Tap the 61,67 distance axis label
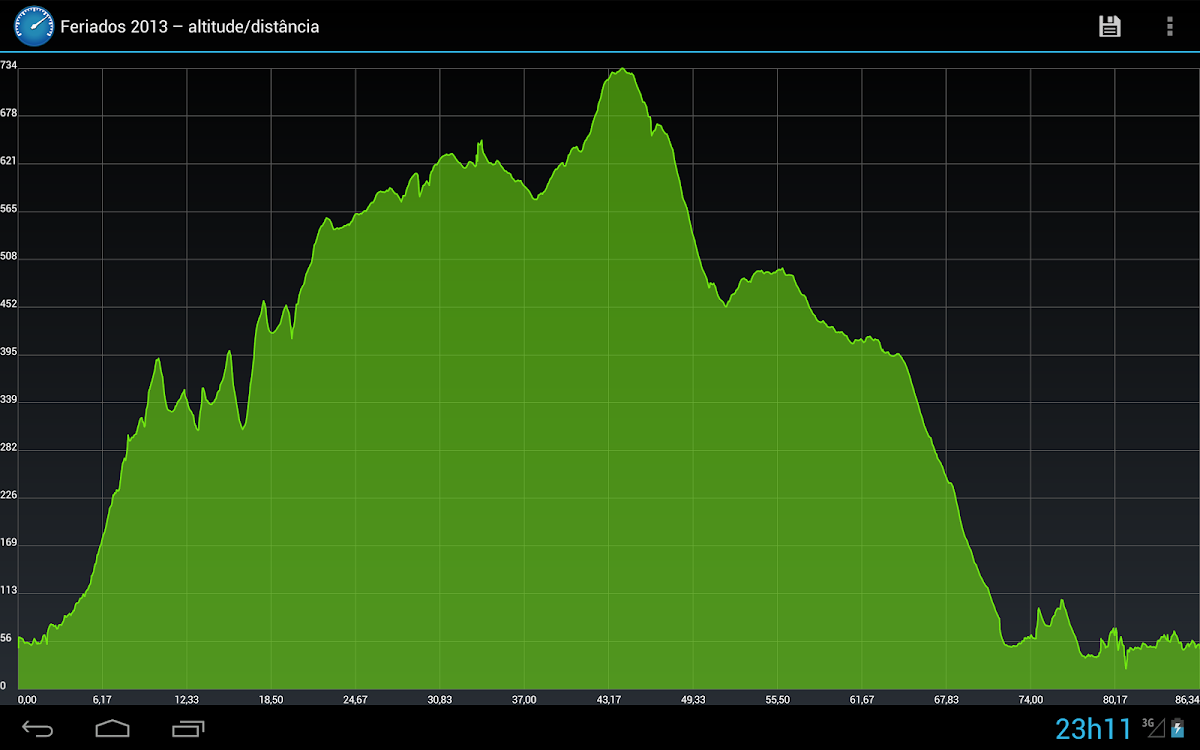 [x=862, y=699]
